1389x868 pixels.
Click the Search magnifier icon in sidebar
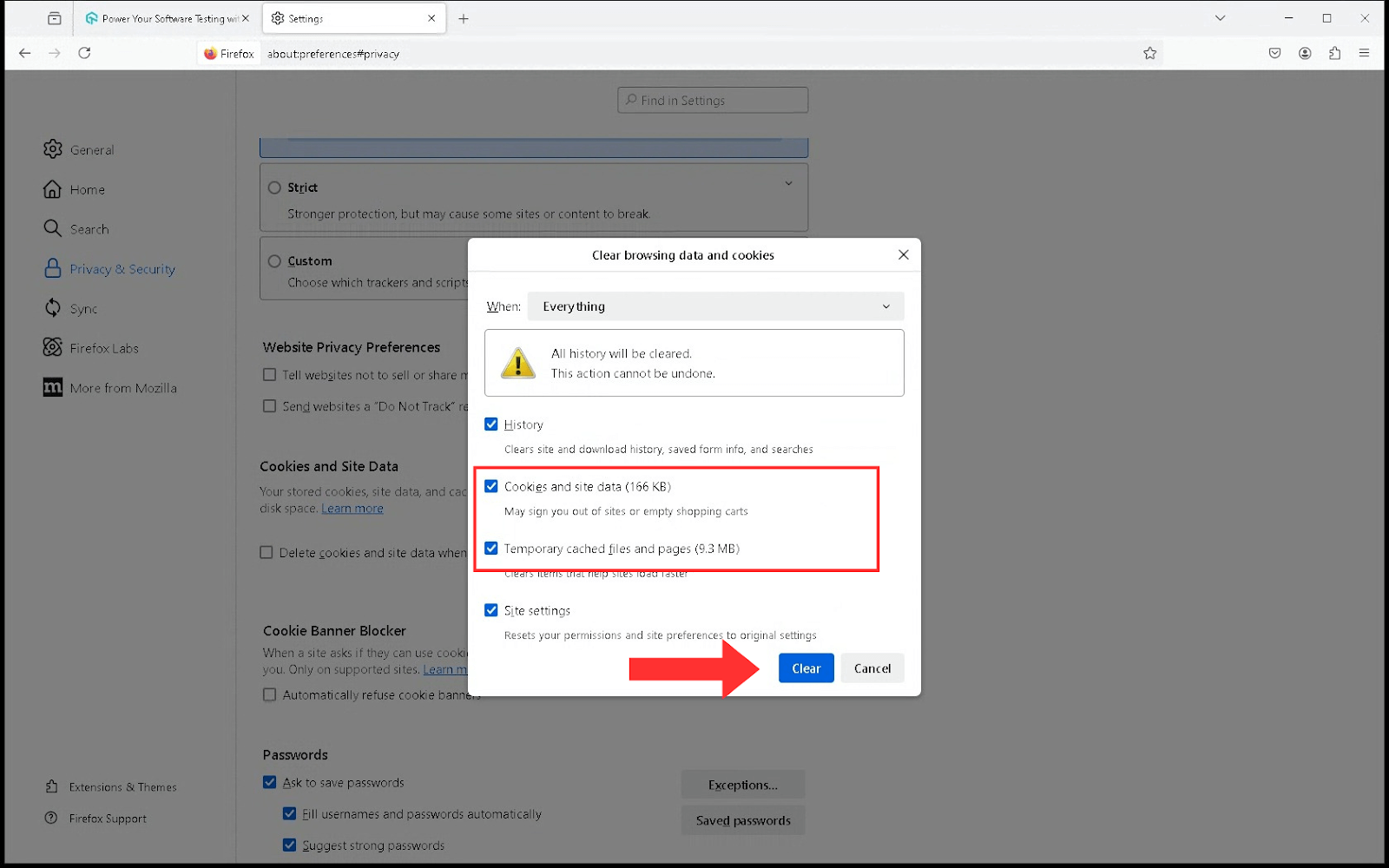53,228
